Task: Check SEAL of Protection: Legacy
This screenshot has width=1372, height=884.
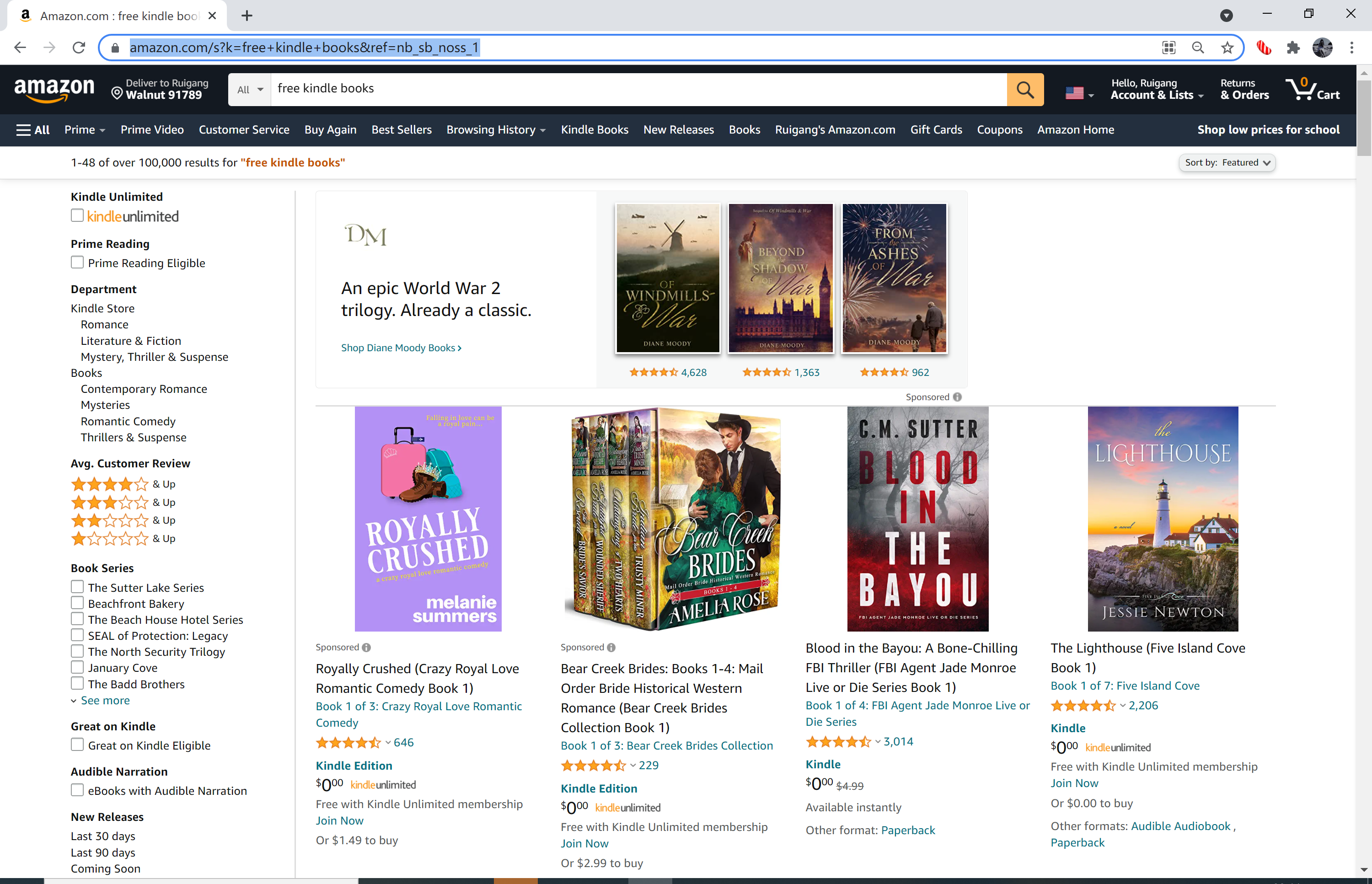Action: click(77, 635)
